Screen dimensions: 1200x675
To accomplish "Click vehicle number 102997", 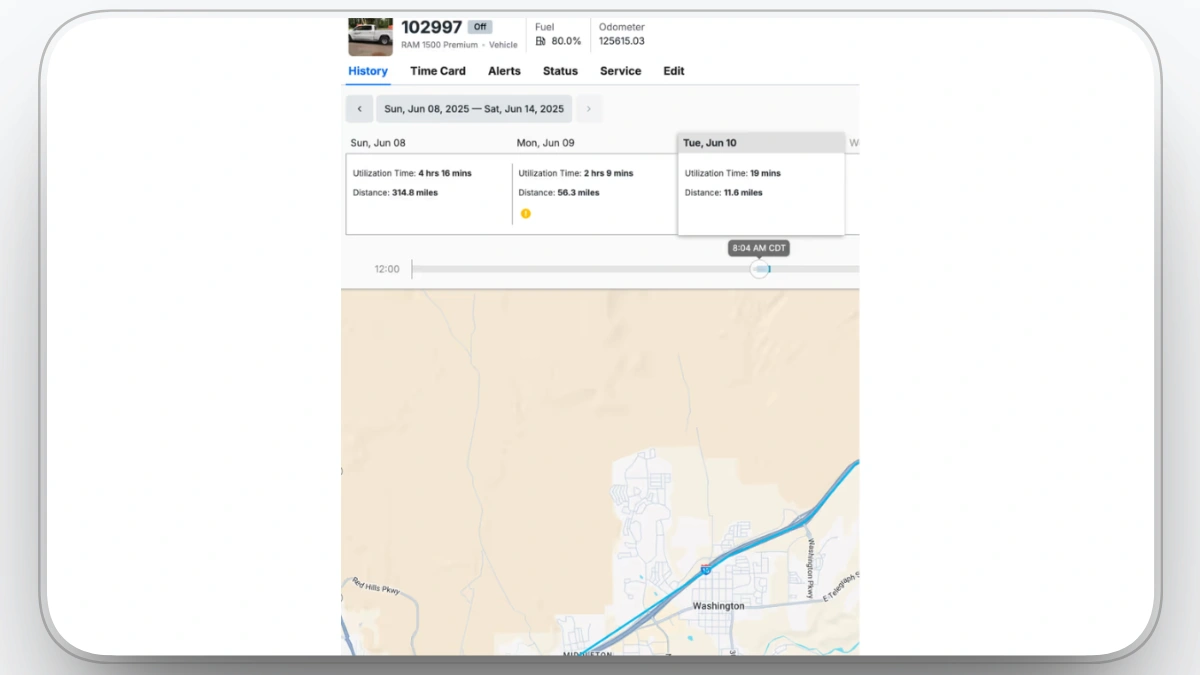I will 431,27.
